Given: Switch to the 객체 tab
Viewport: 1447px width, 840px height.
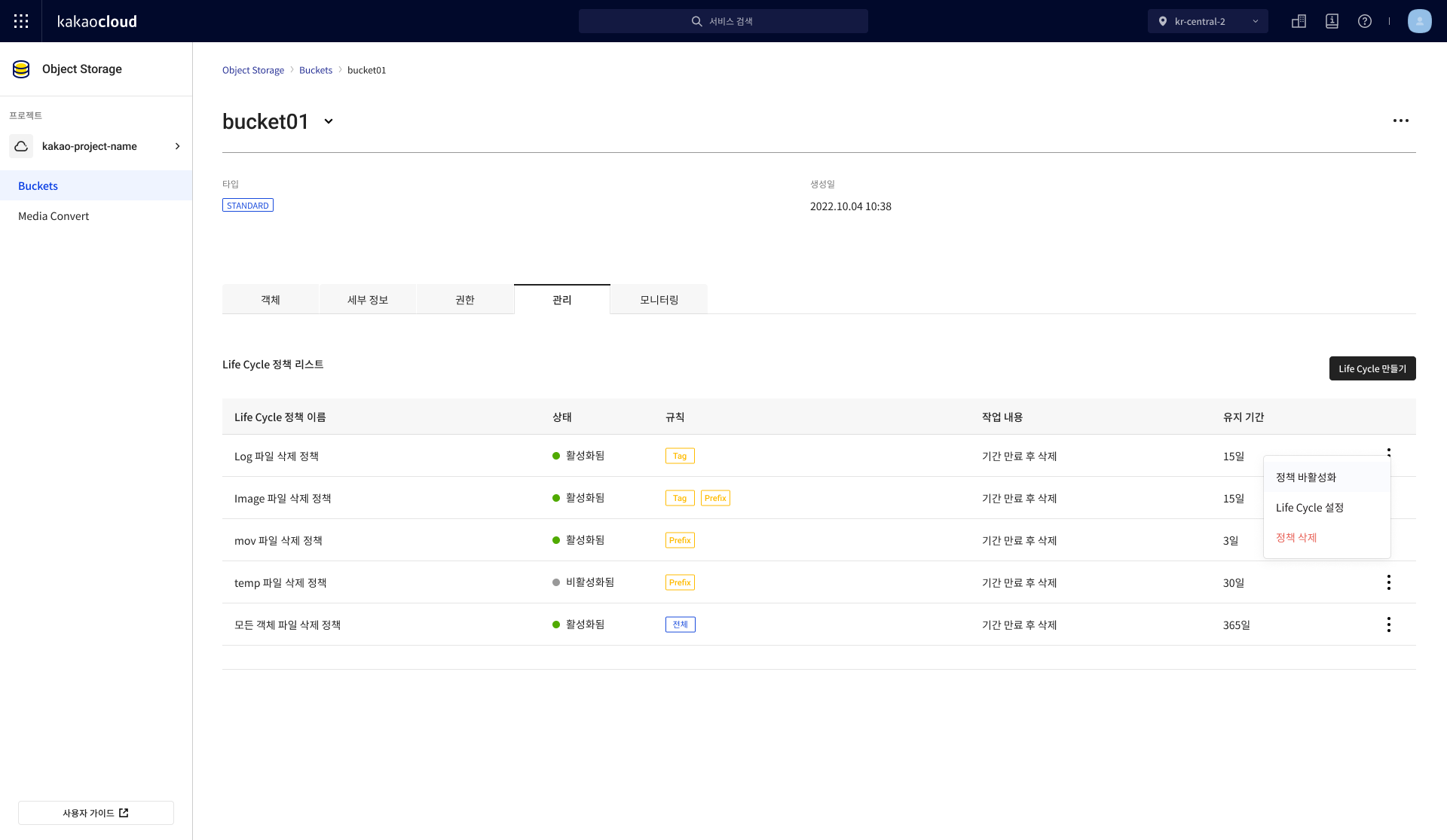Looking at the screenshot, I should 271,300.
